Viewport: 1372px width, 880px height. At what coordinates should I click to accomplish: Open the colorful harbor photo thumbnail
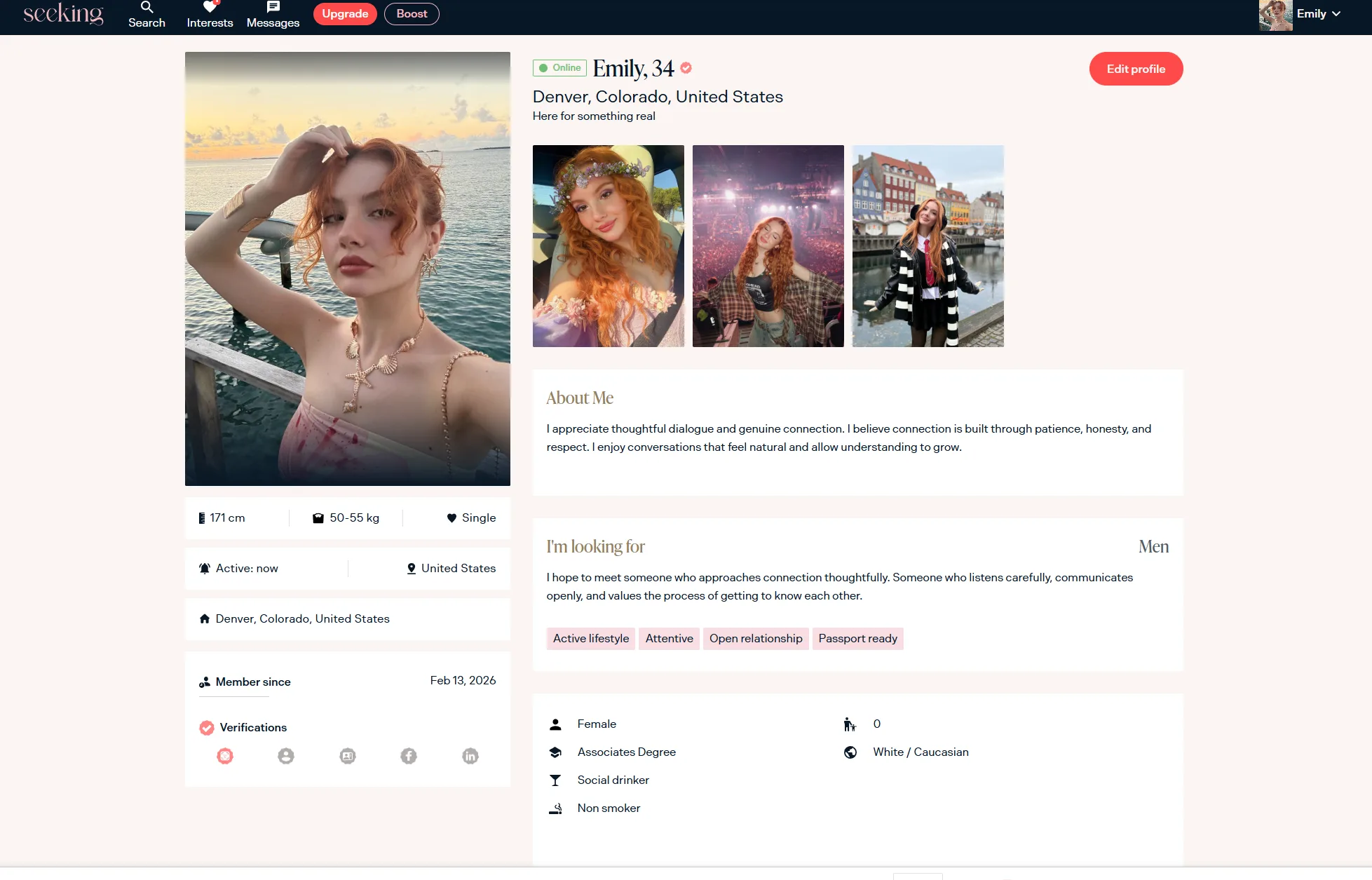pyautogui.click(x=928, y=246)
